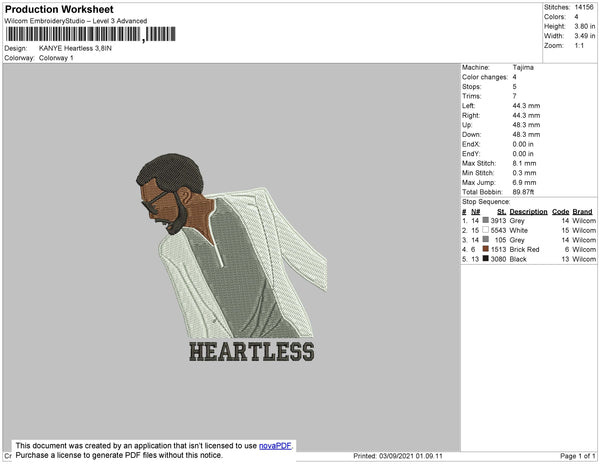Viewport: 600px width, 464px height.
Task: Click the Brick Red swatch for thread 1513
Action: point(486,249)
